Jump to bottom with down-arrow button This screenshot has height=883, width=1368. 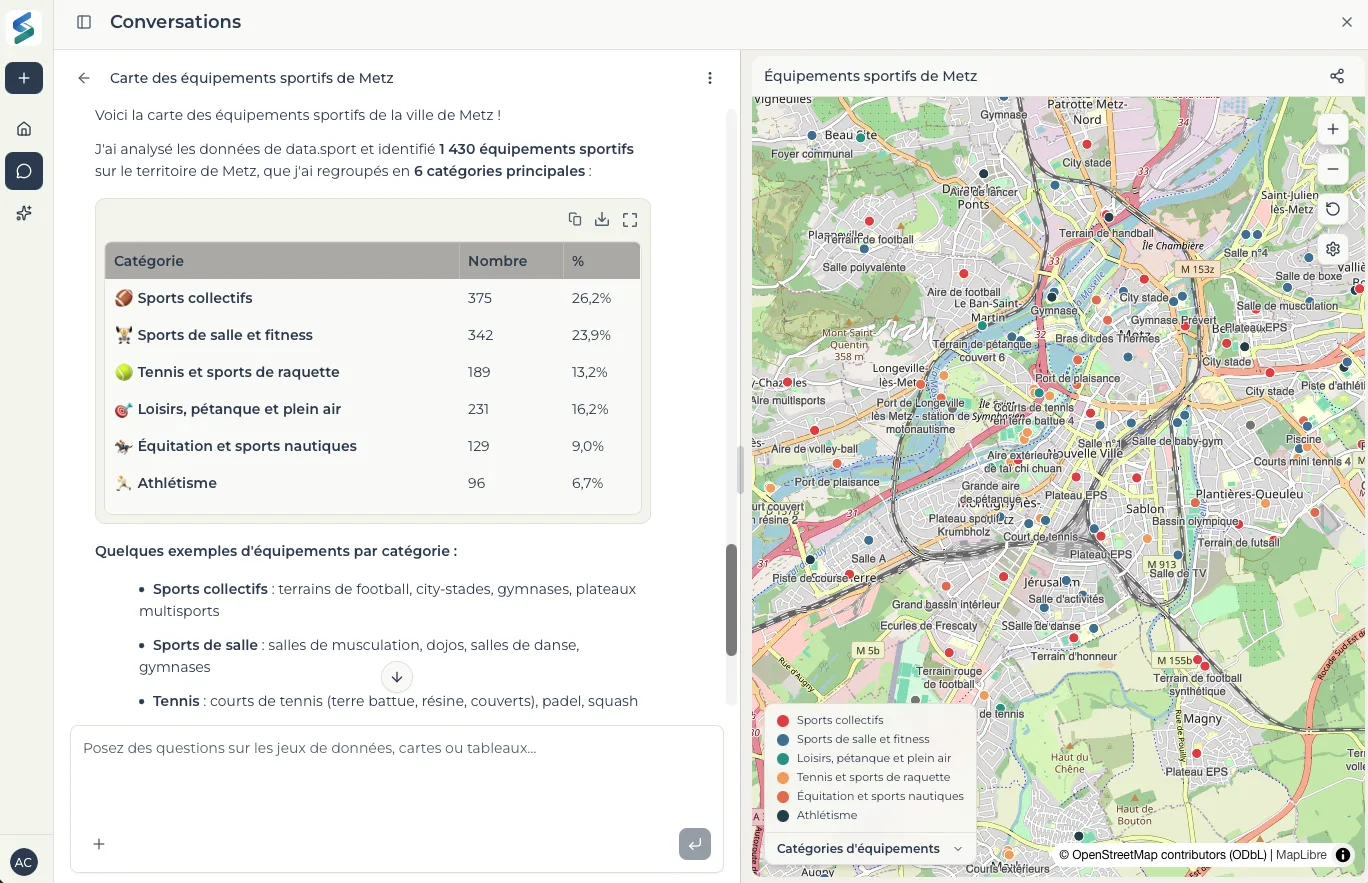point(397,677)
